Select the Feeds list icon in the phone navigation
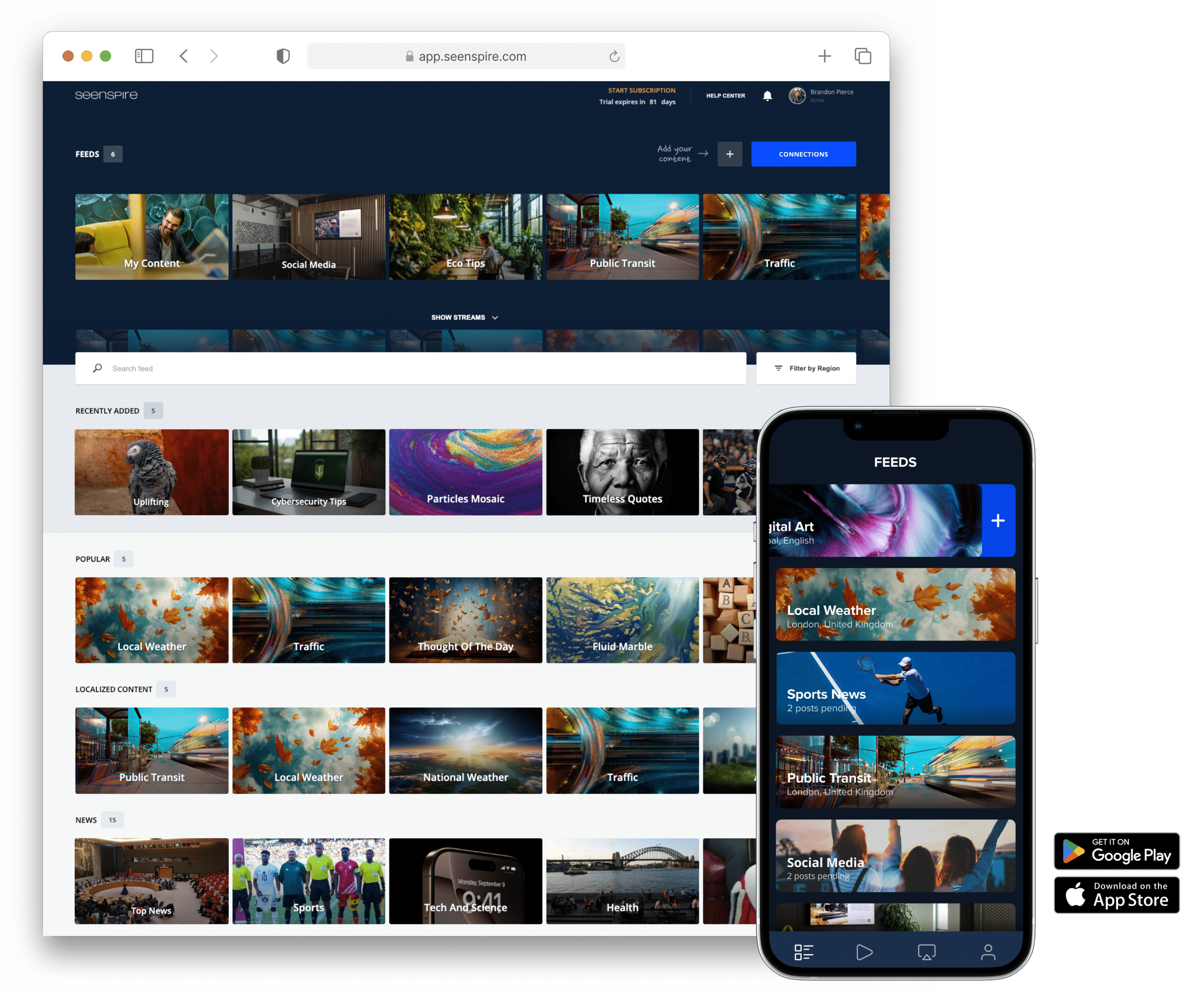 click(x=803, y=952)
